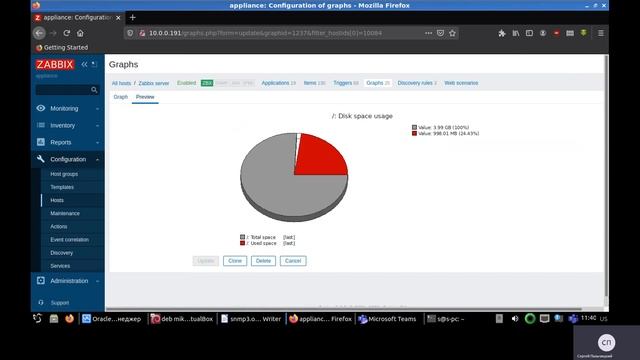Viewport: 640px width, 360px height.
Task: Collapse the Zabbix sidebar with double chevron
Action: (84, 64)
